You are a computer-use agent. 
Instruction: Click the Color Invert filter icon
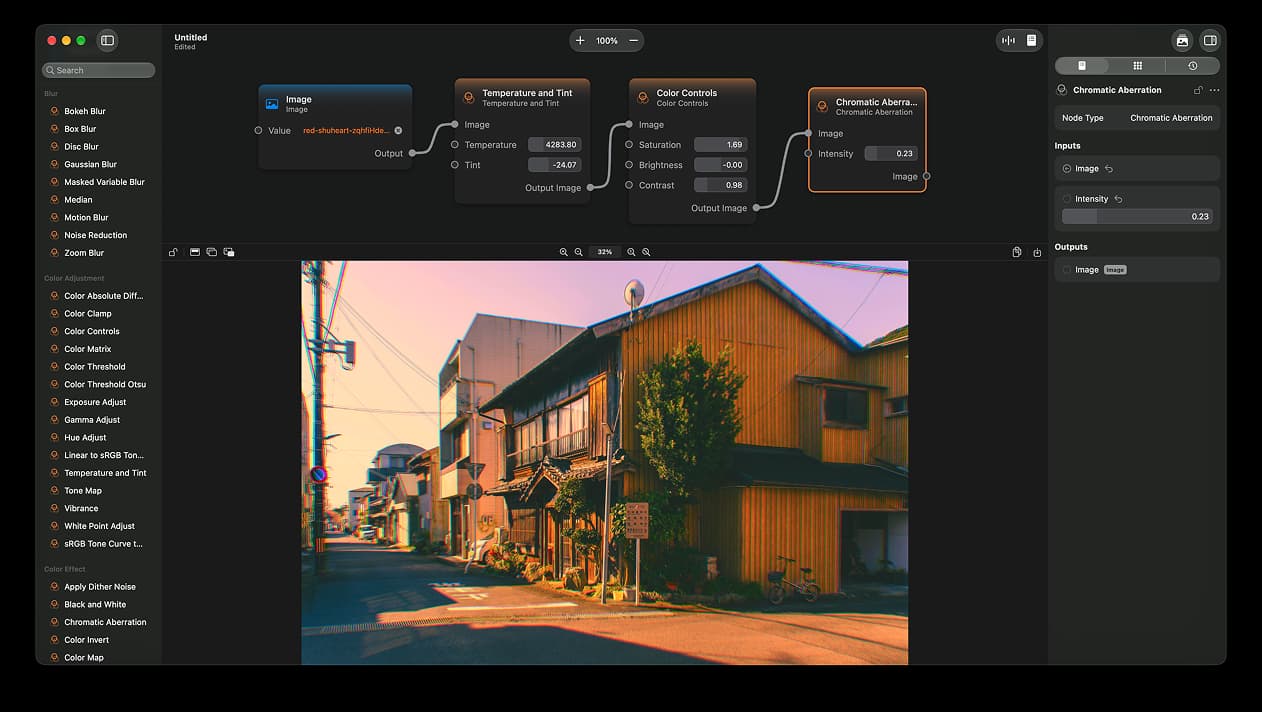pos(55,640)
